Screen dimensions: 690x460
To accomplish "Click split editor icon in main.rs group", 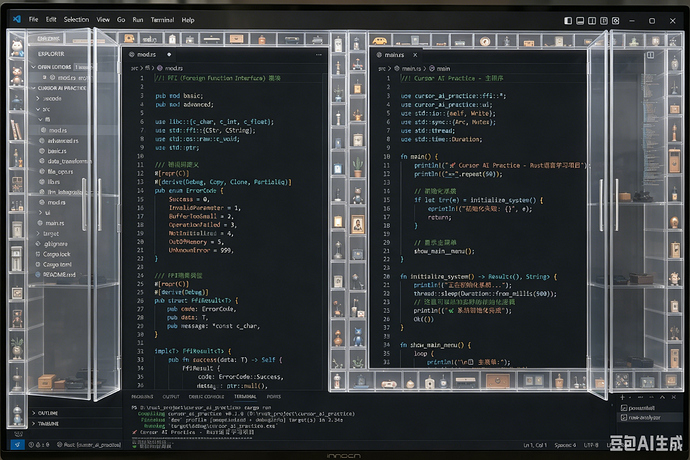I will [x=650, y=55].
